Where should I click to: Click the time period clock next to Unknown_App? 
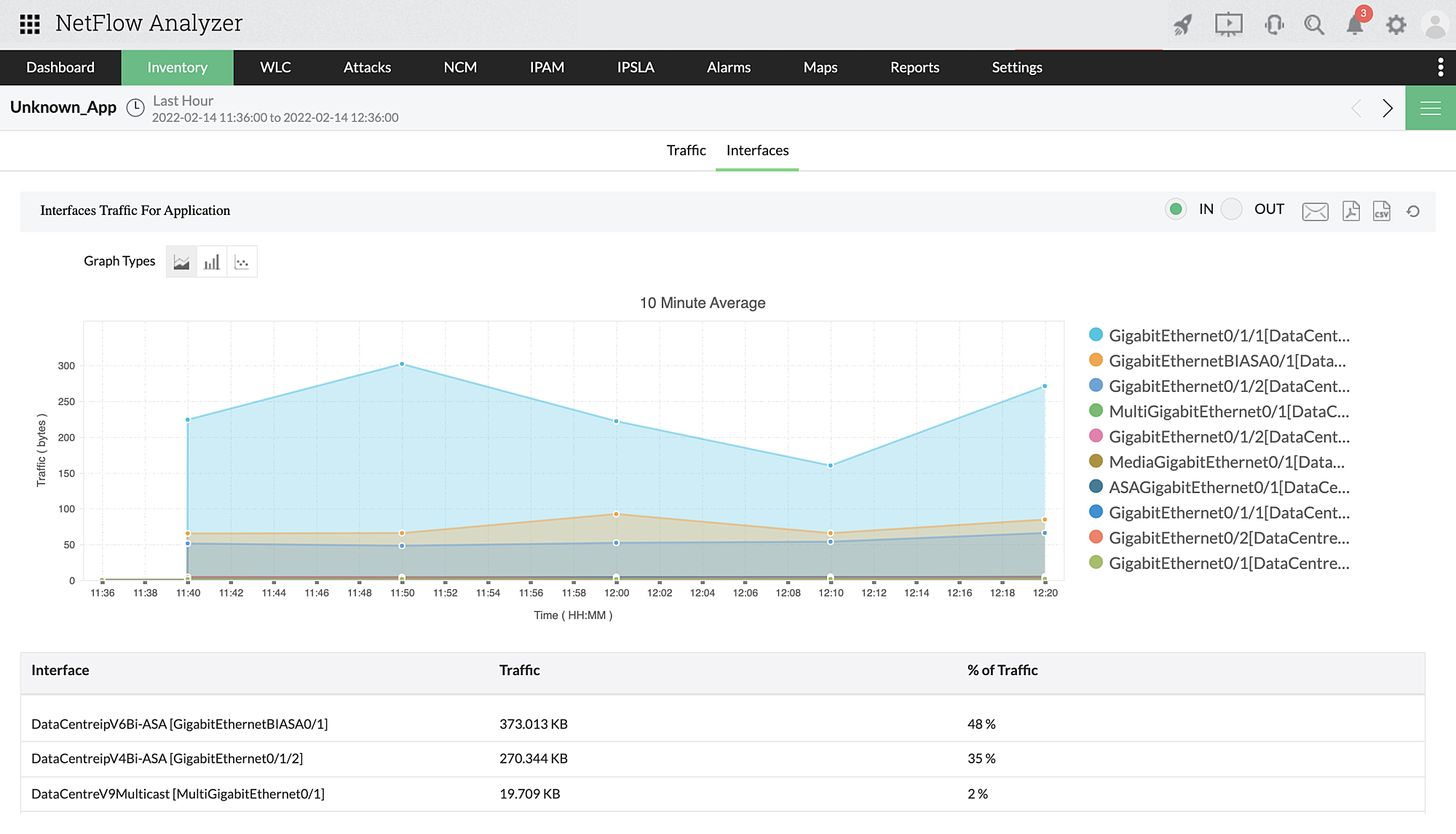[x=135, y=107]
